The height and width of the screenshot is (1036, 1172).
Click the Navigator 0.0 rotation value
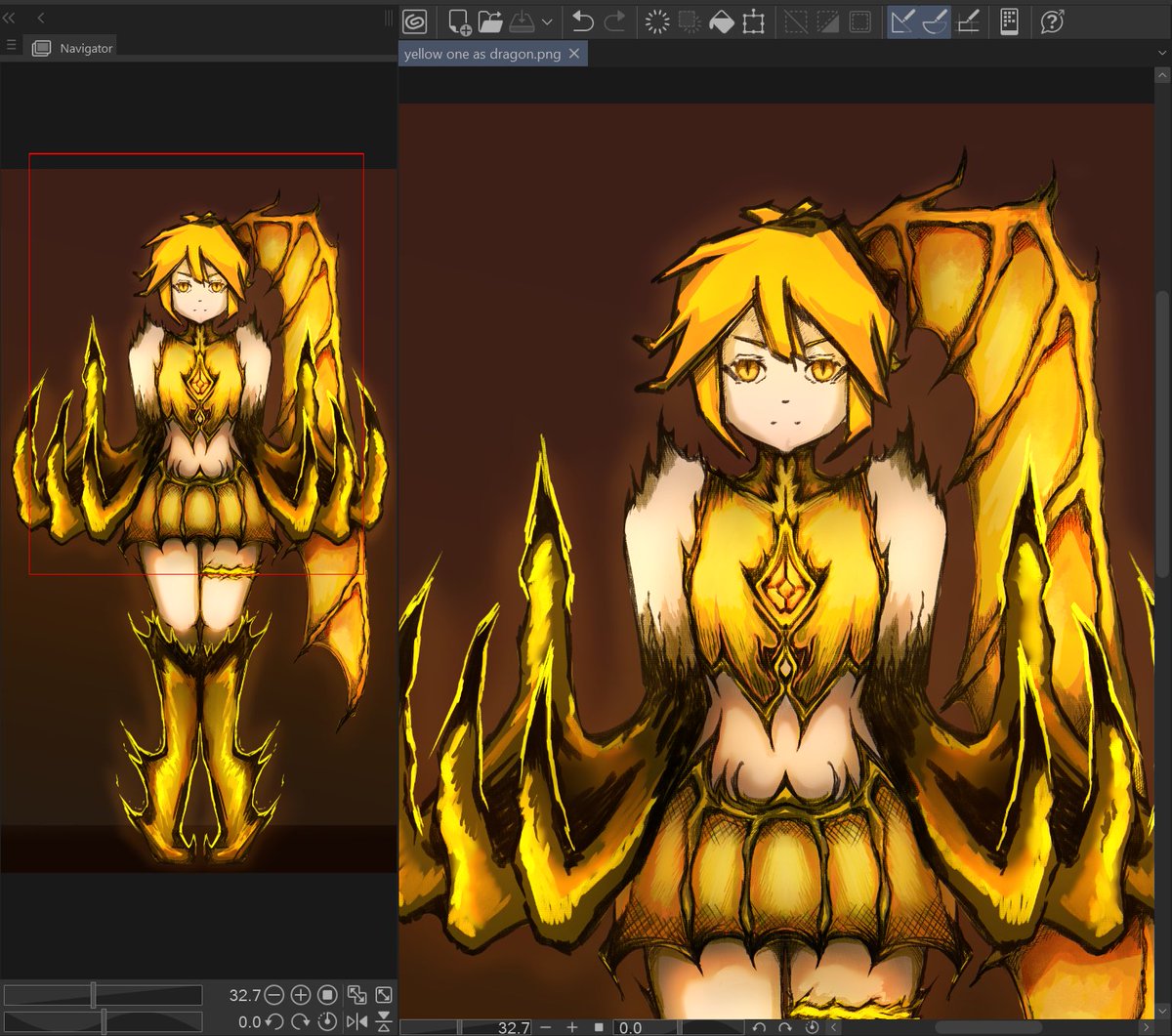point(249,1021)
